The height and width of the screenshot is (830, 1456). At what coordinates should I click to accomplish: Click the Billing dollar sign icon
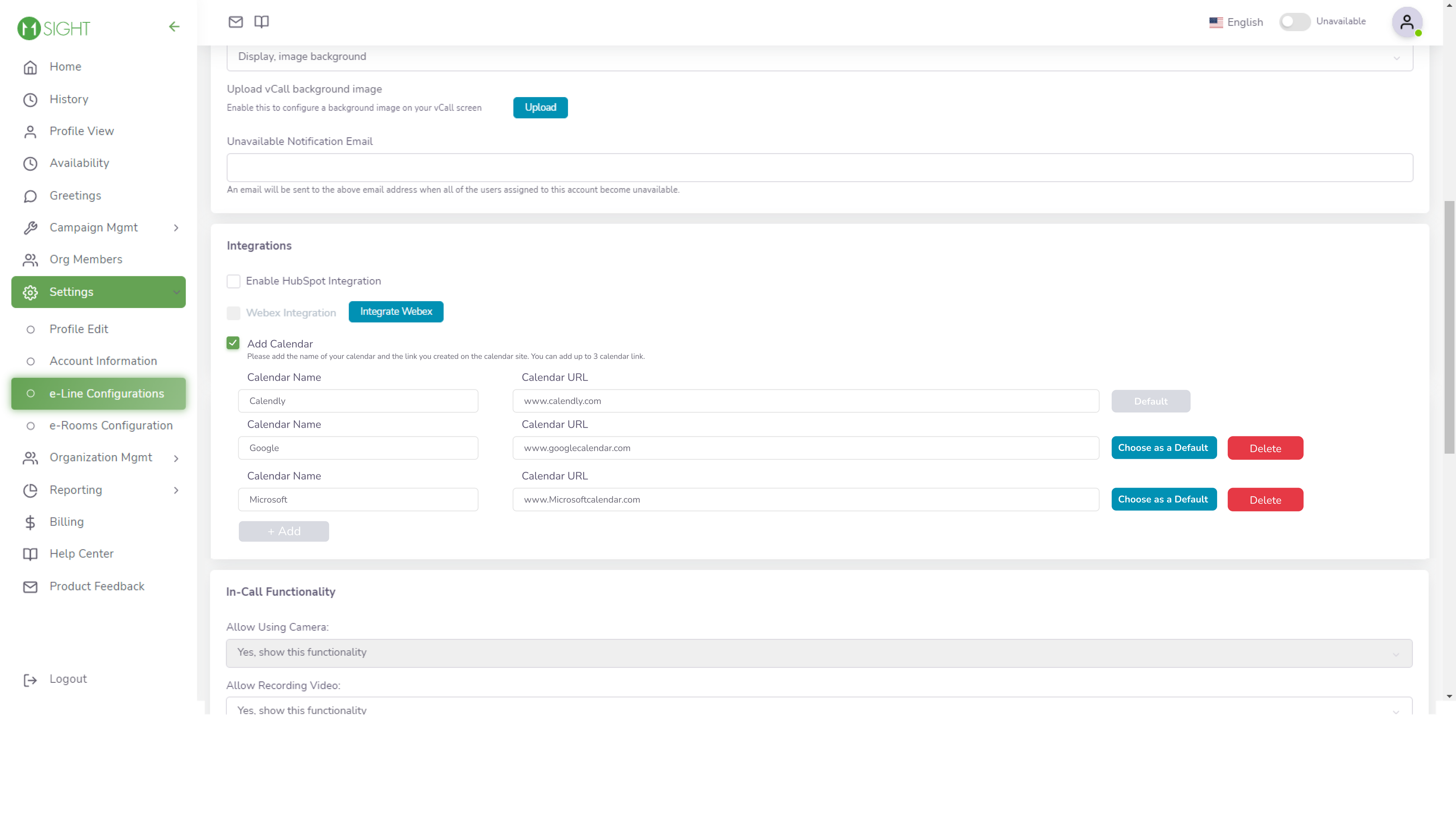30,522
